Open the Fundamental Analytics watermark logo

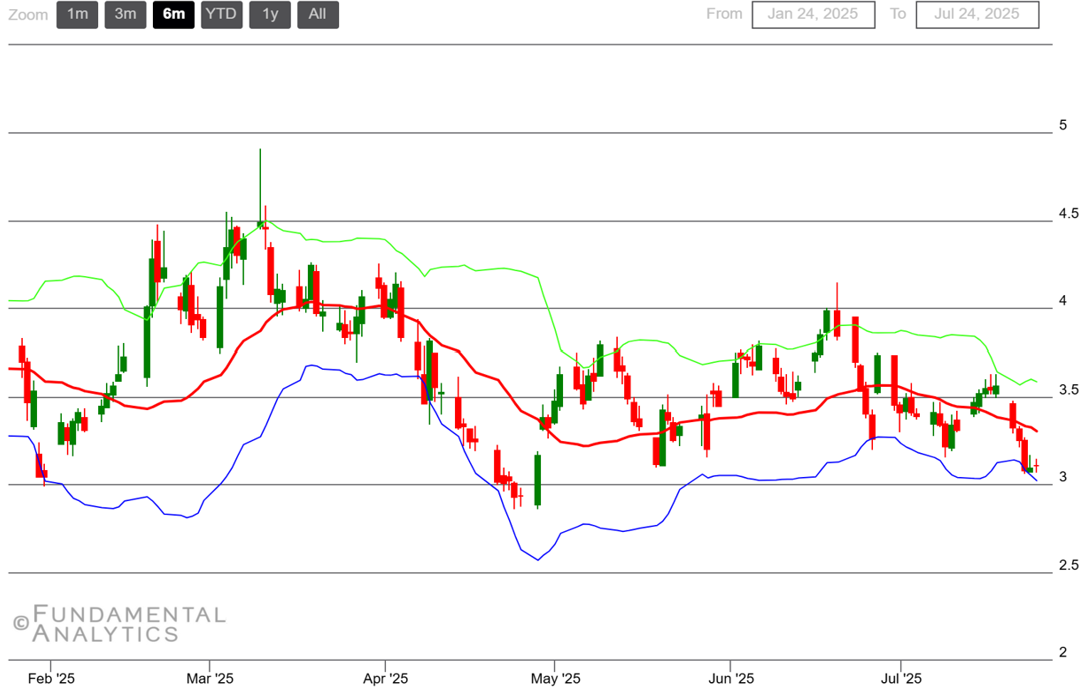pos(128,623)
